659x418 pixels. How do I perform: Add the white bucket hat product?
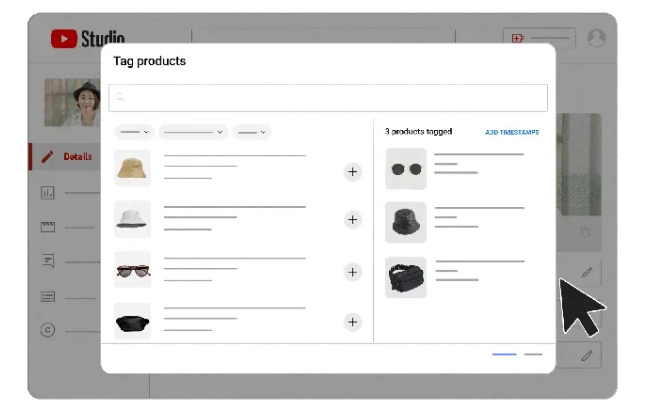[352, 220]
